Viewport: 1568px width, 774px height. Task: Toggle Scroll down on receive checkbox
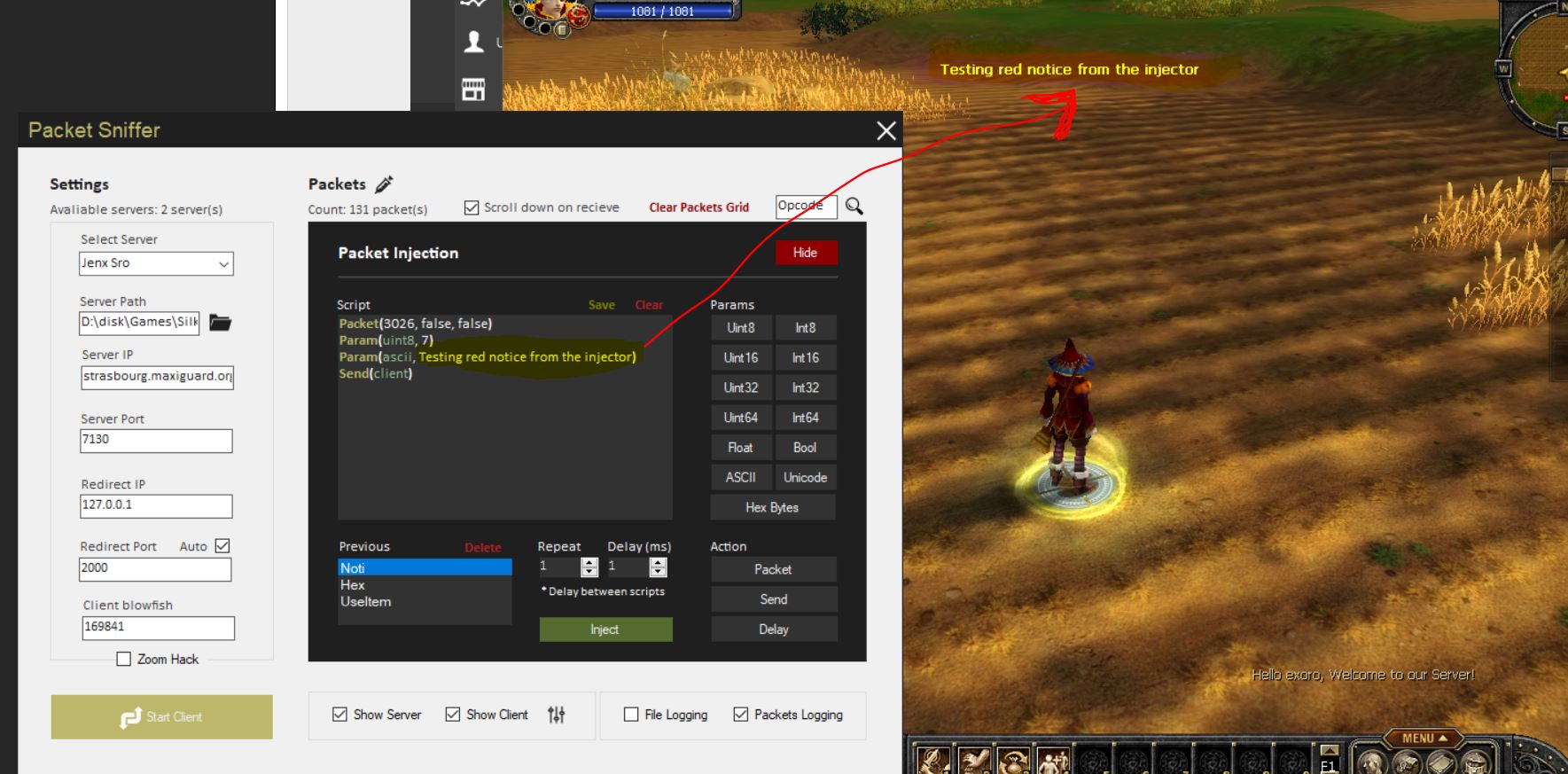click(x=472, y=207)
